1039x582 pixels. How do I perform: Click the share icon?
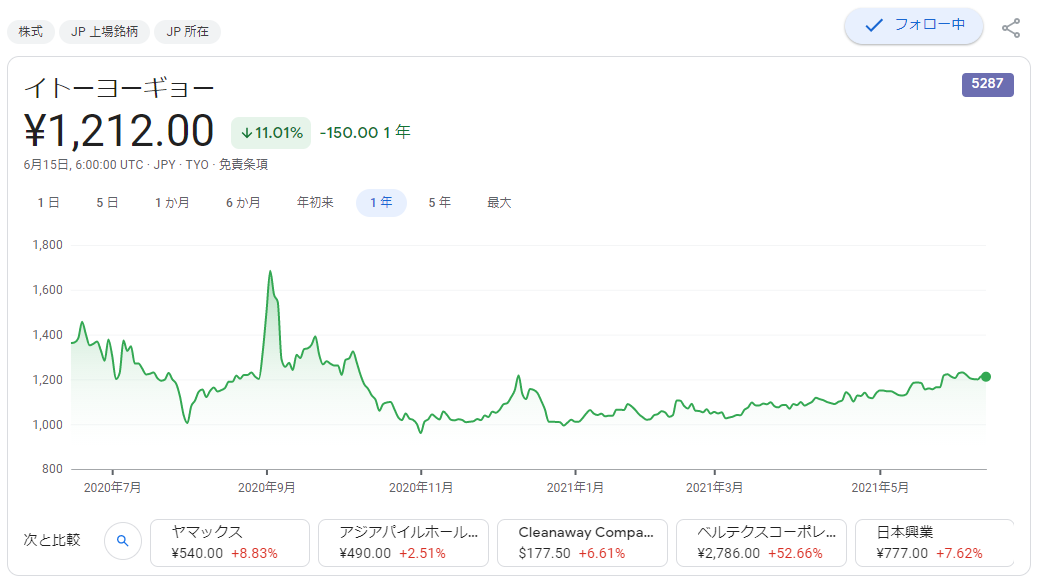(x=1011, y=28)
